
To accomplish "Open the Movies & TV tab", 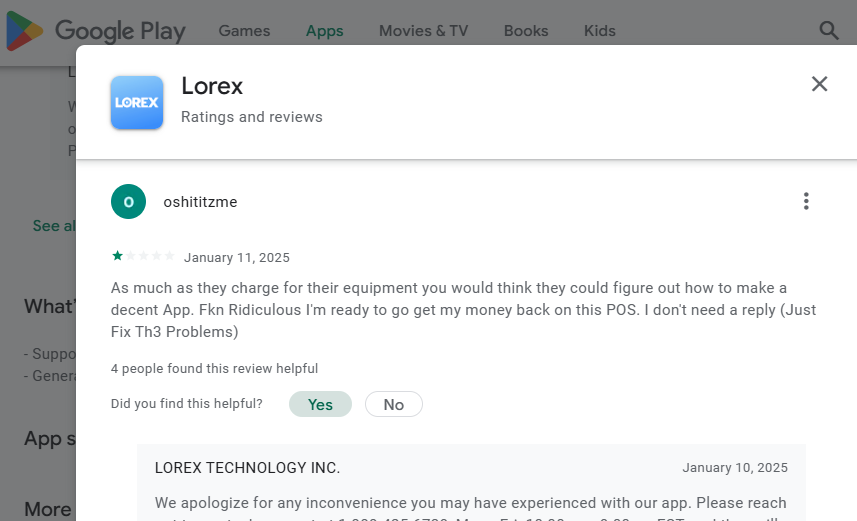I will click(x=424, y=31).
